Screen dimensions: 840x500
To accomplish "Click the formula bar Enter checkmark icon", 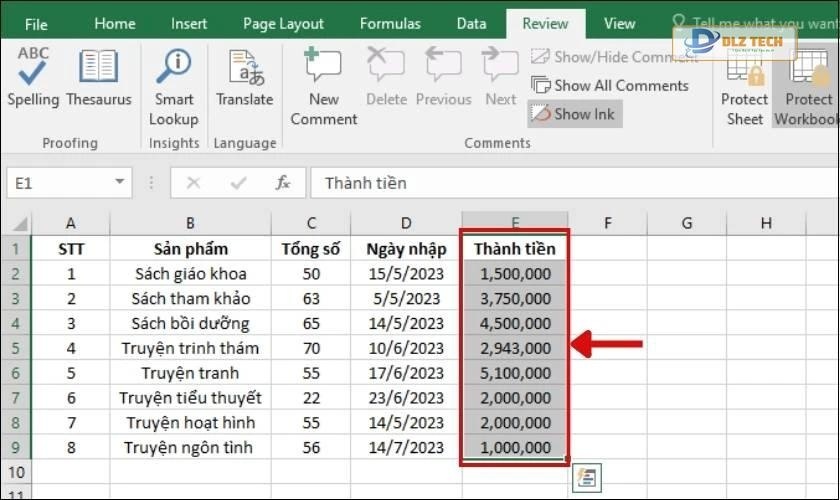I will point(238,183).
